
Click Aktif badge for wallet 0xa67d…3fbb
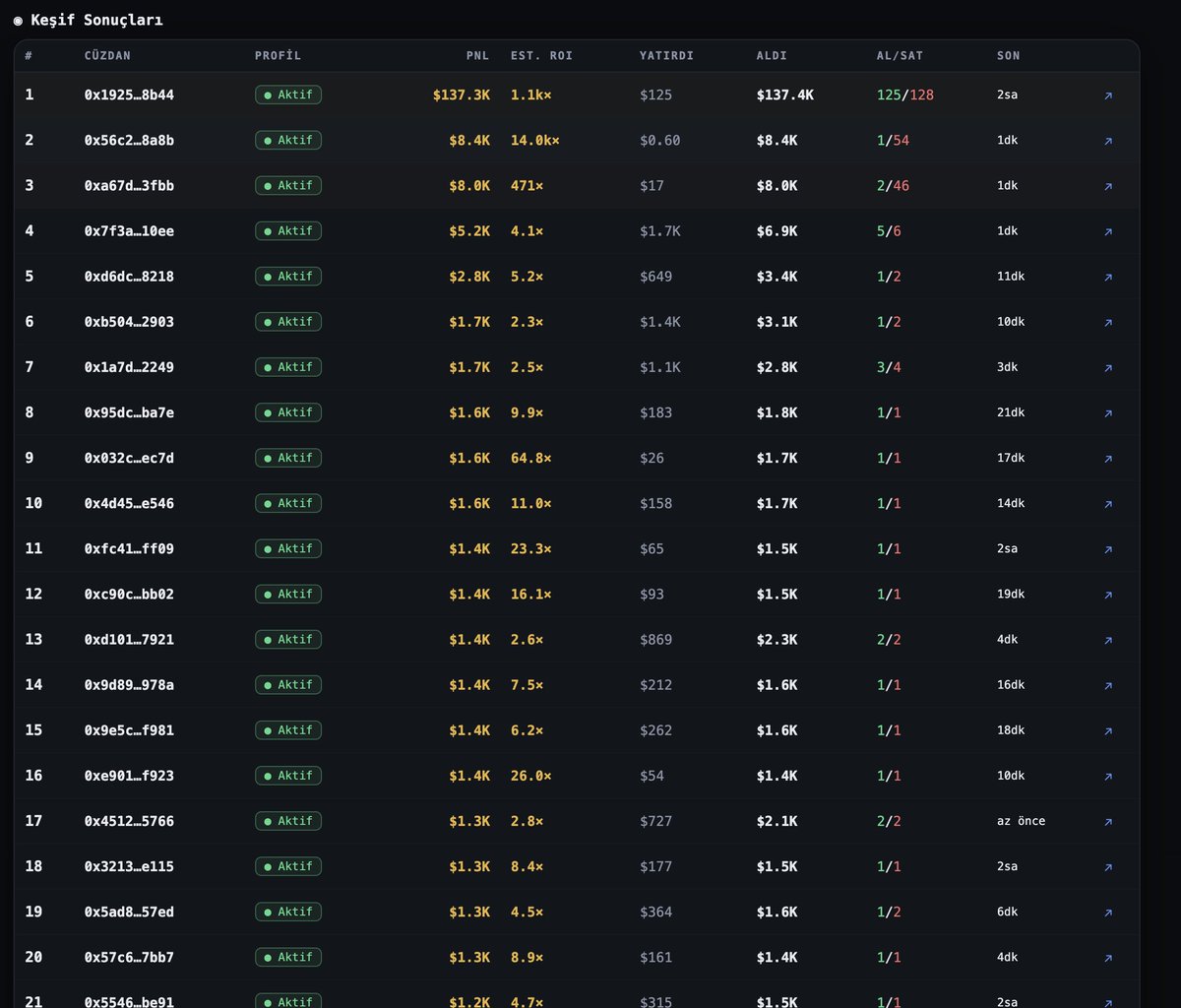[x=288, y=186]
